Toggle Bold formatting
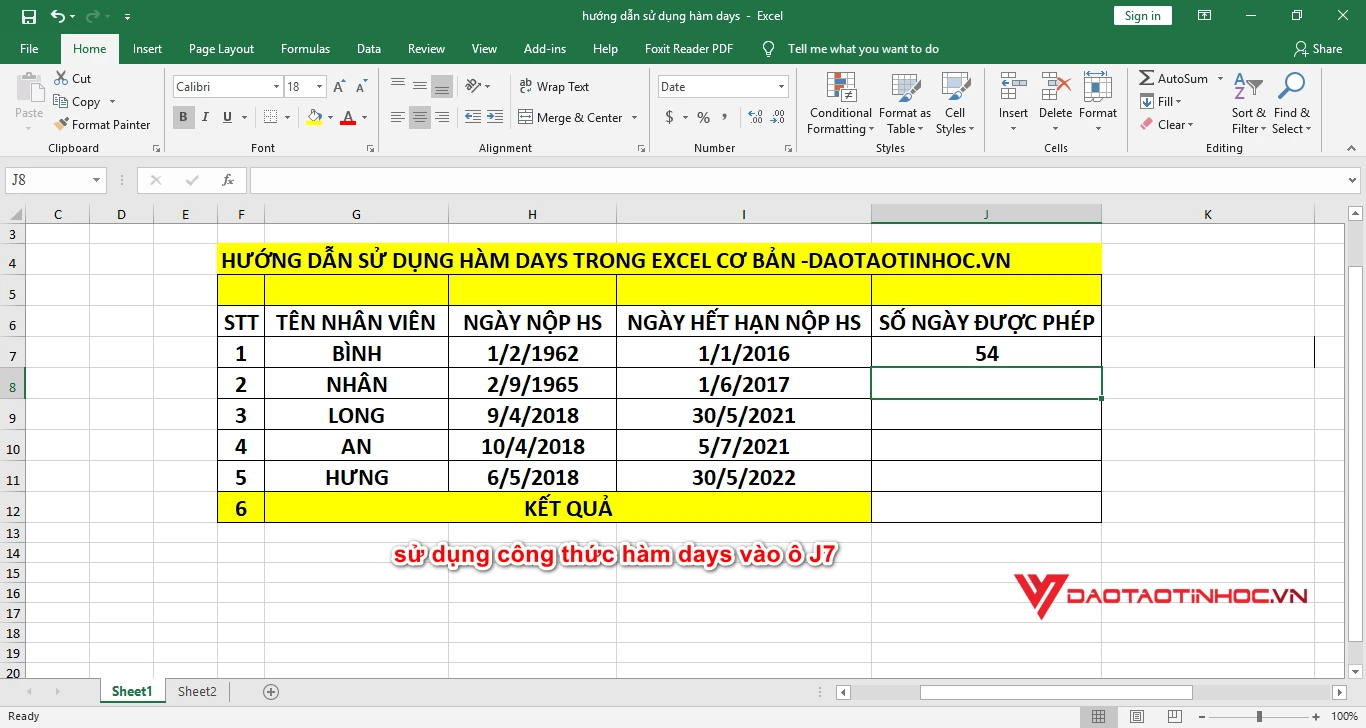Screen dimensions: 1366x728 pyautogui.click(x=184, y=117)
